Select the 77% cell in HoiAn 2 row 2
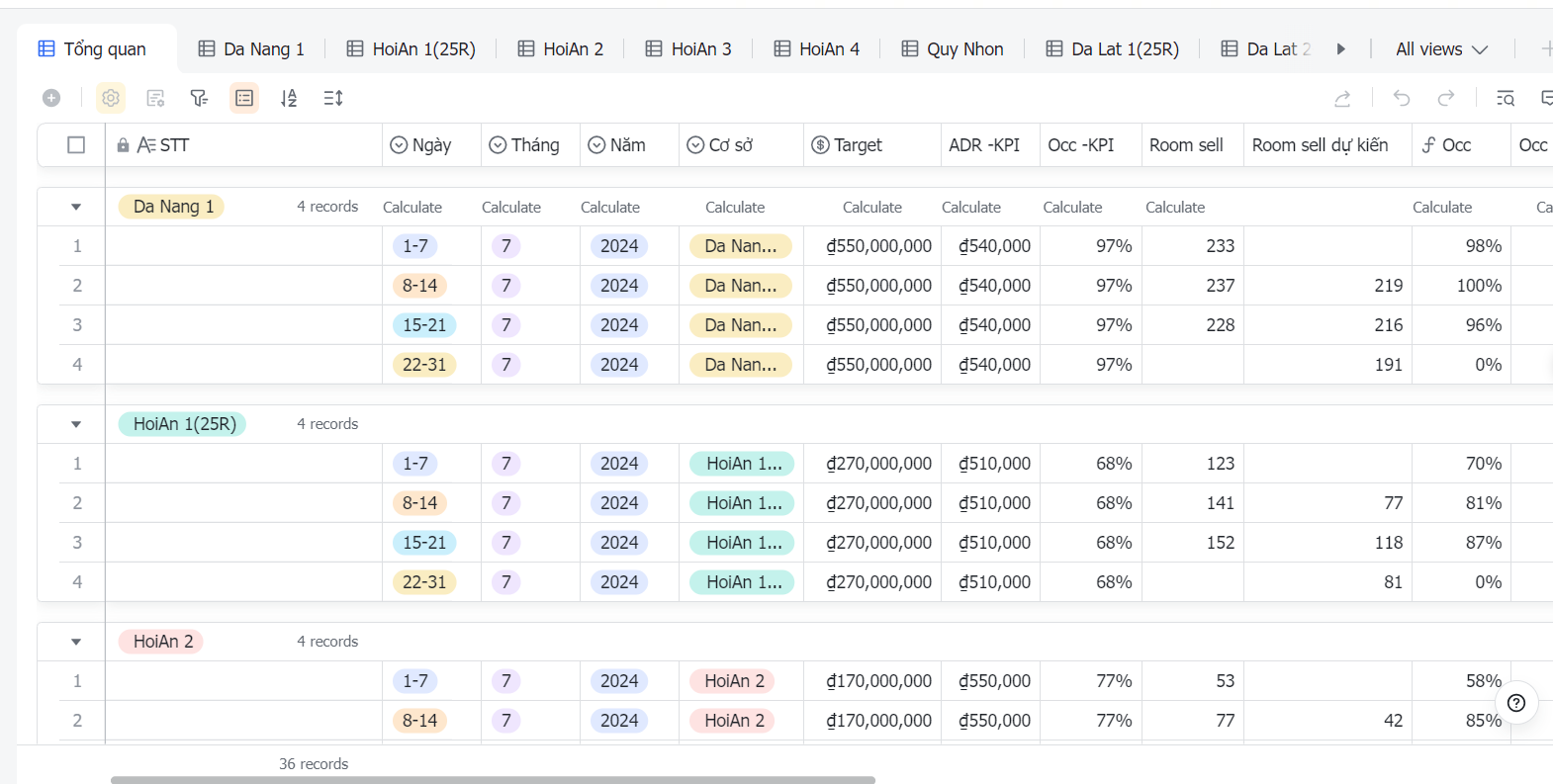1553x784 pixels. (x=1091, y=721)
